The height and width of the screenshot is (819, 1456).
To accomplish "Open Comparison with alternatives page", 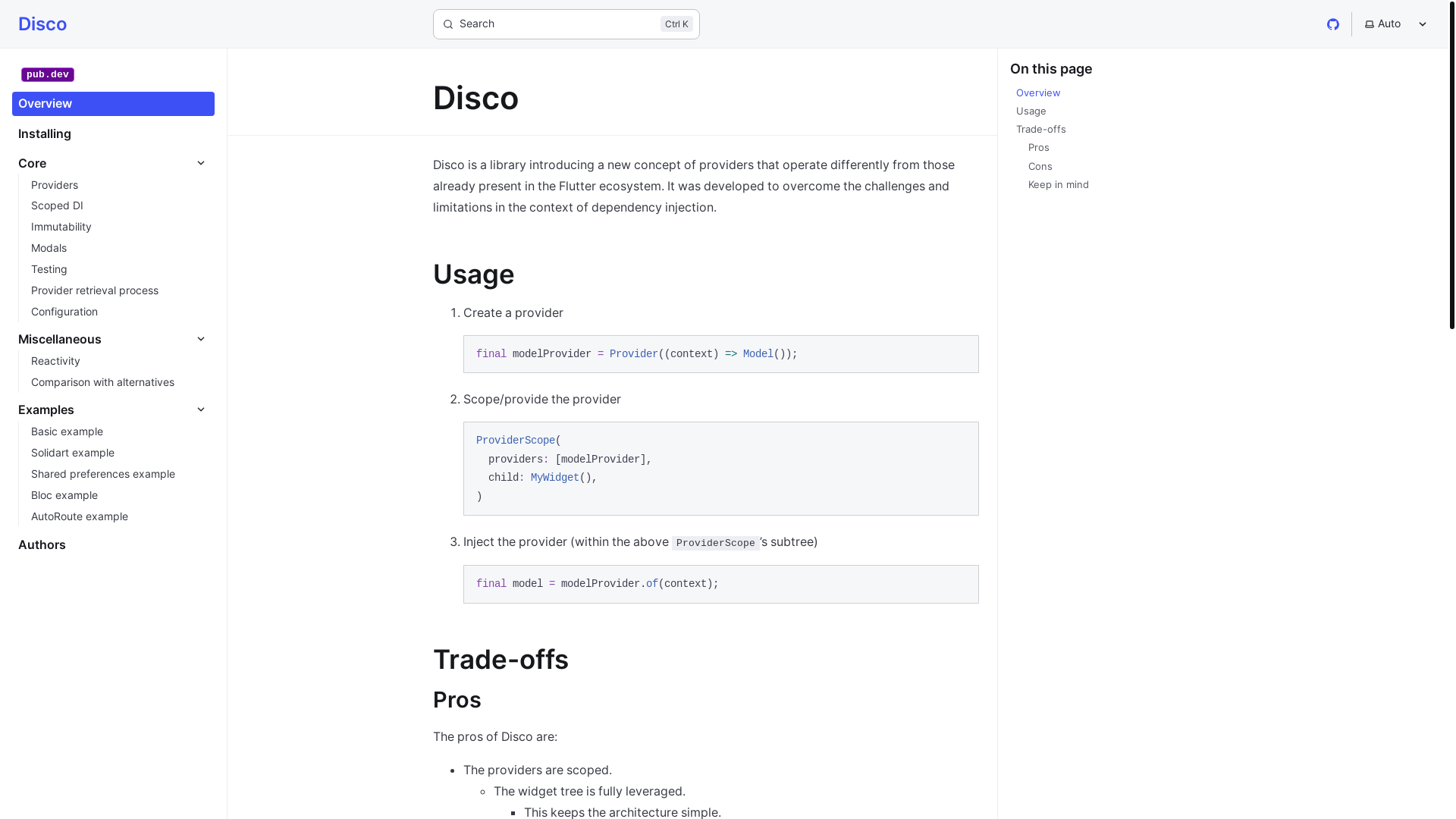I will (102, 382).
